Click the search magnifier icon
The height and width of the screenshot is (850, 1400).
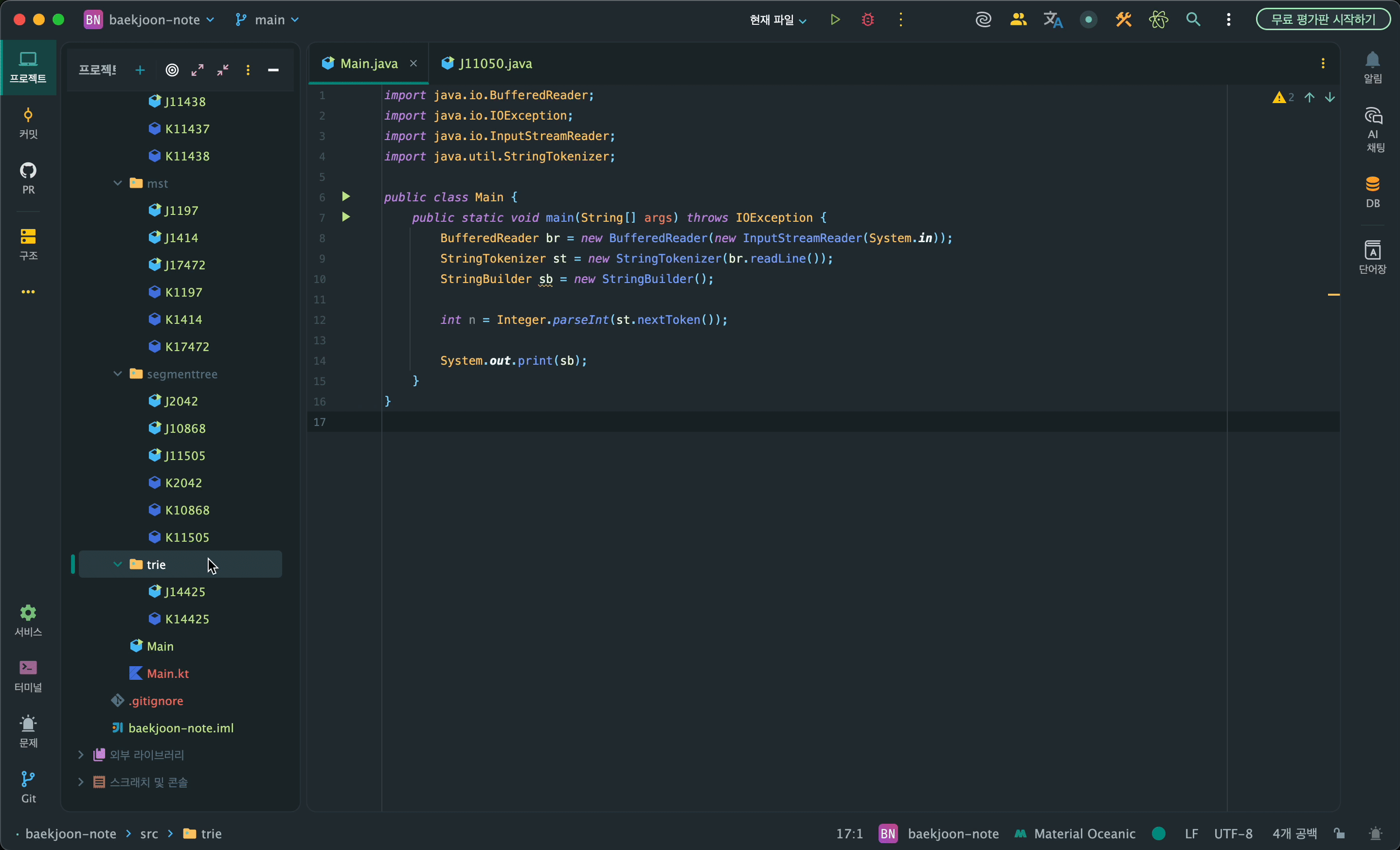1193,20
